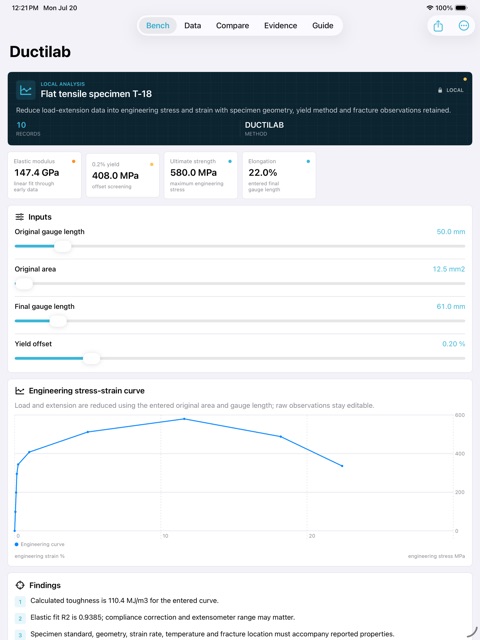Go to the Guide tab

point(322,26)
